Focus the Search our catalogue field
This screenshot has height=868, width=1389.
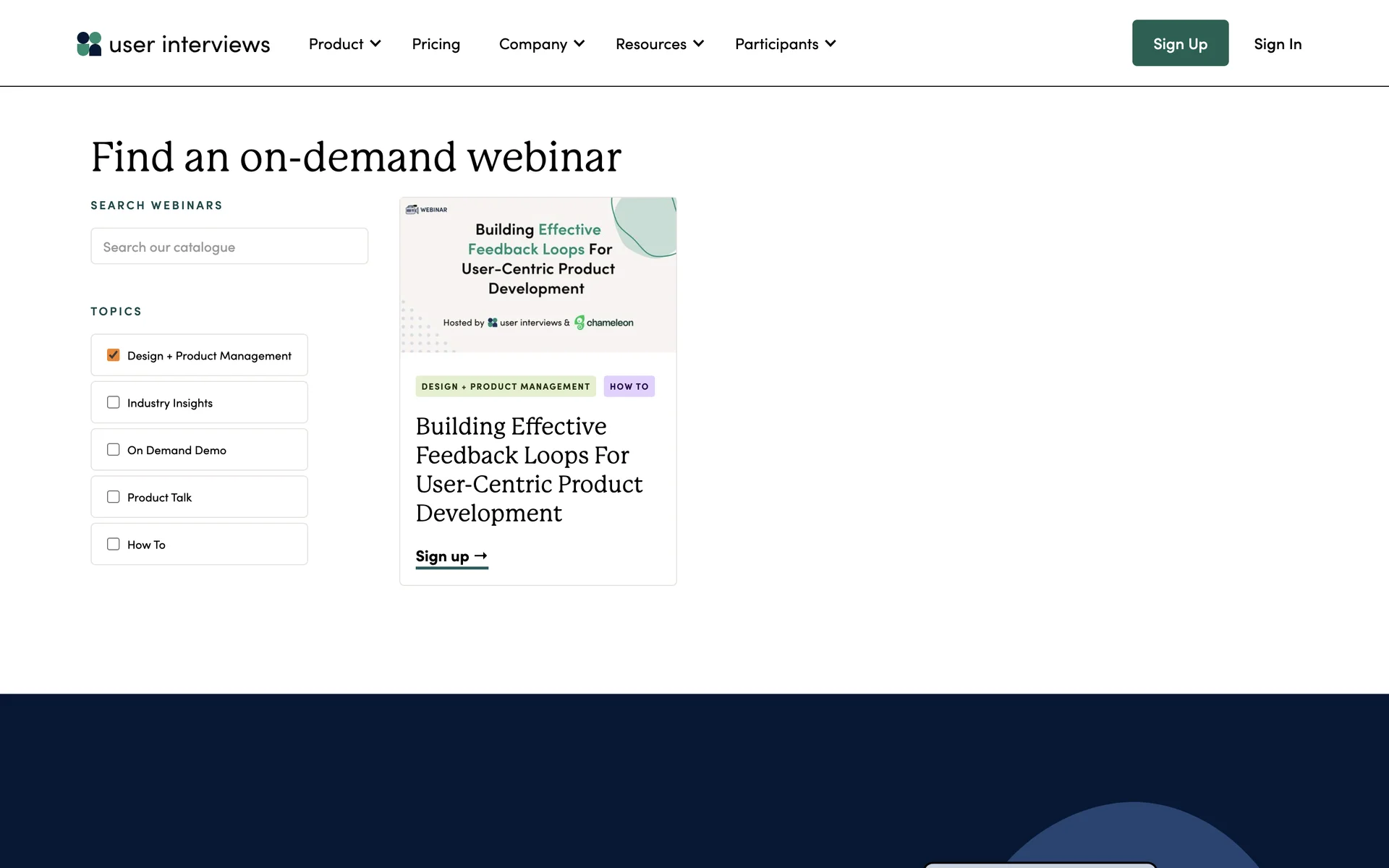tap(229, 247)
